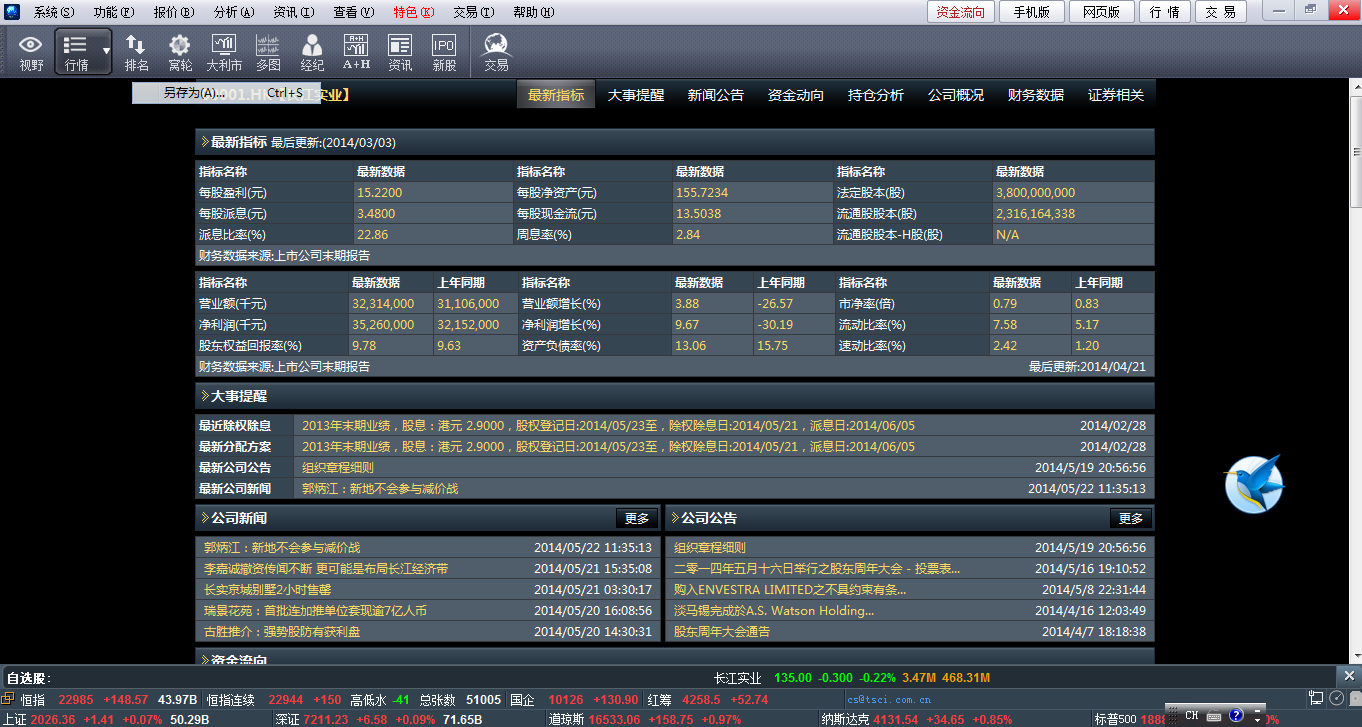This screenshot has width=1362, height=727.
Task: Open news 郭炳江：新地不会参与减价战 in 公司新闻
Action: [282, 547]
